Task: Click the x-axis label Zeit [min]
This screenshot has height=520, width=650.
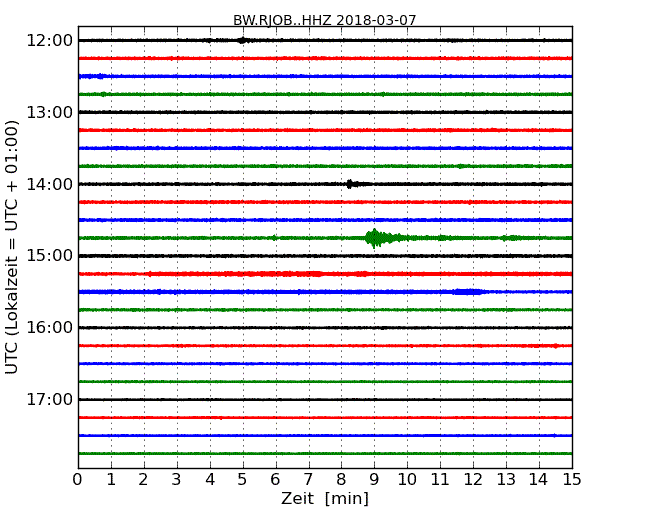Action: tap(325, 498)
